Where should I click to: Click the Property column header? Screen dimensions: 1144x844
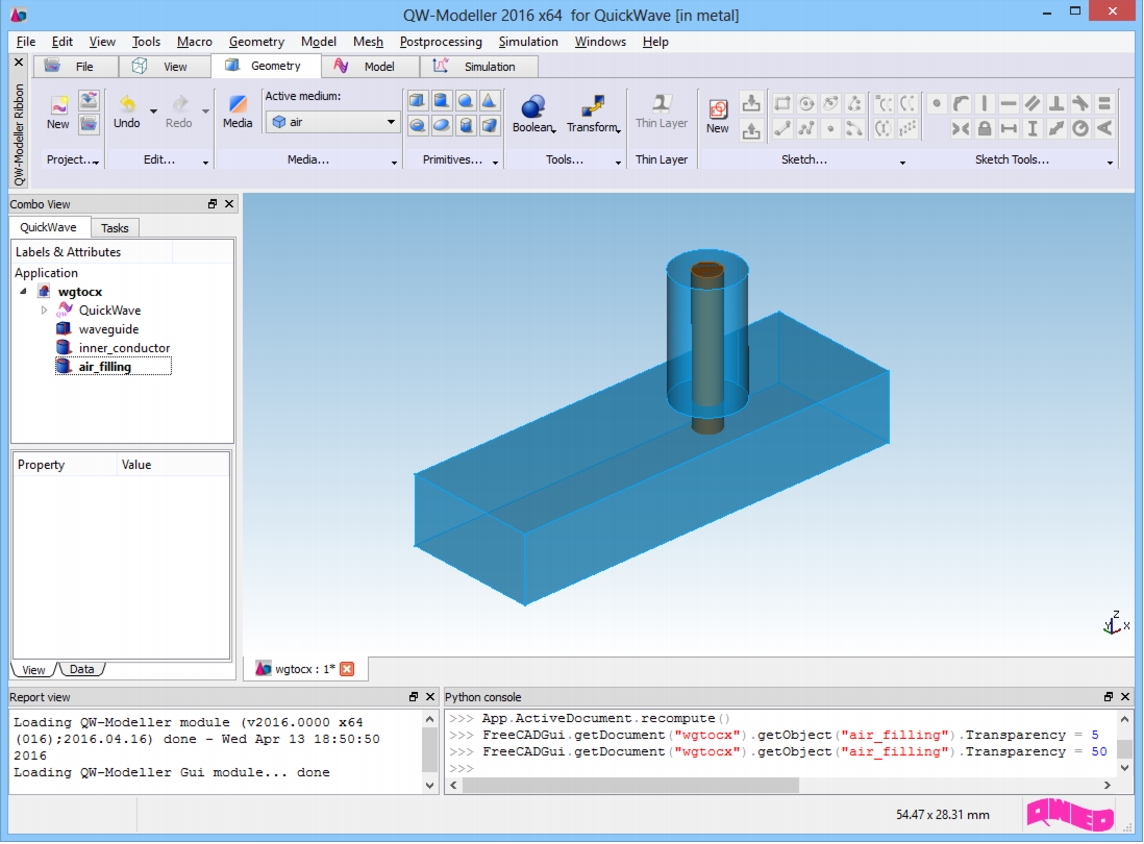pos(65,465)
